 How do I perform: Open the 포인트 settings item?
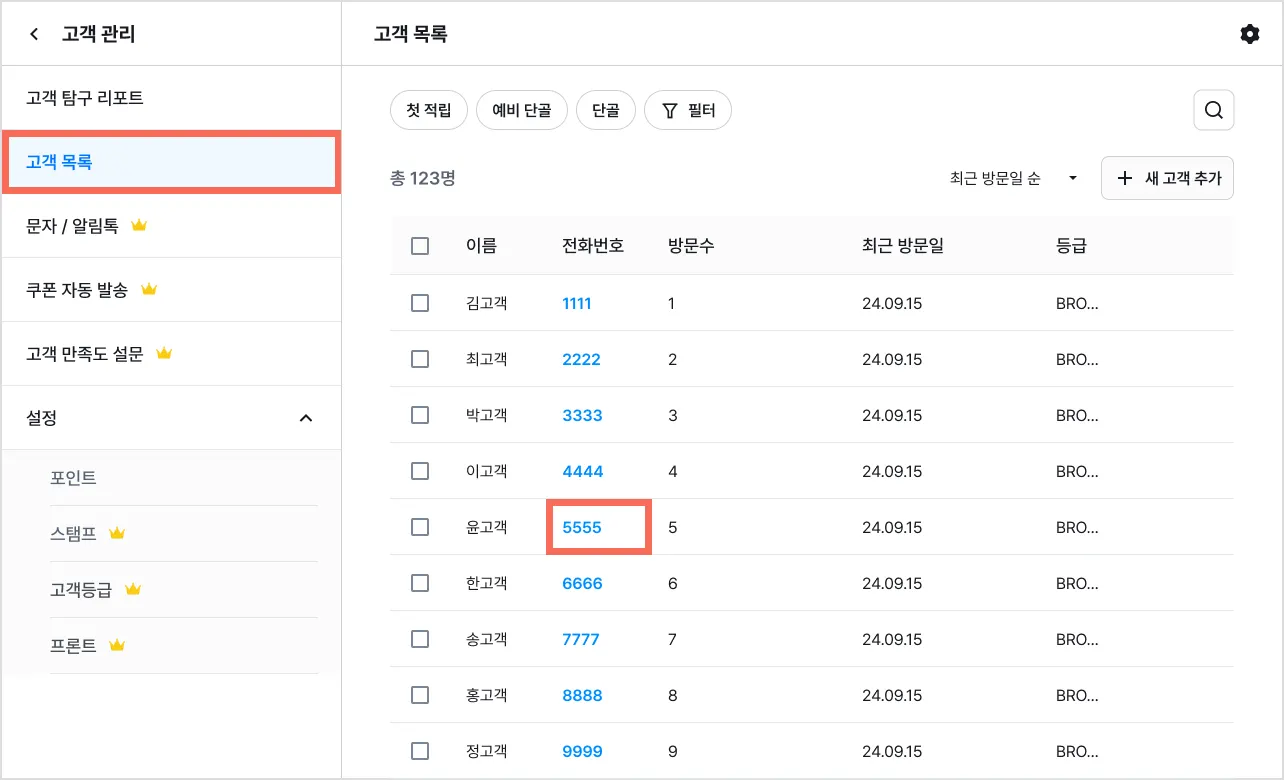74,478
